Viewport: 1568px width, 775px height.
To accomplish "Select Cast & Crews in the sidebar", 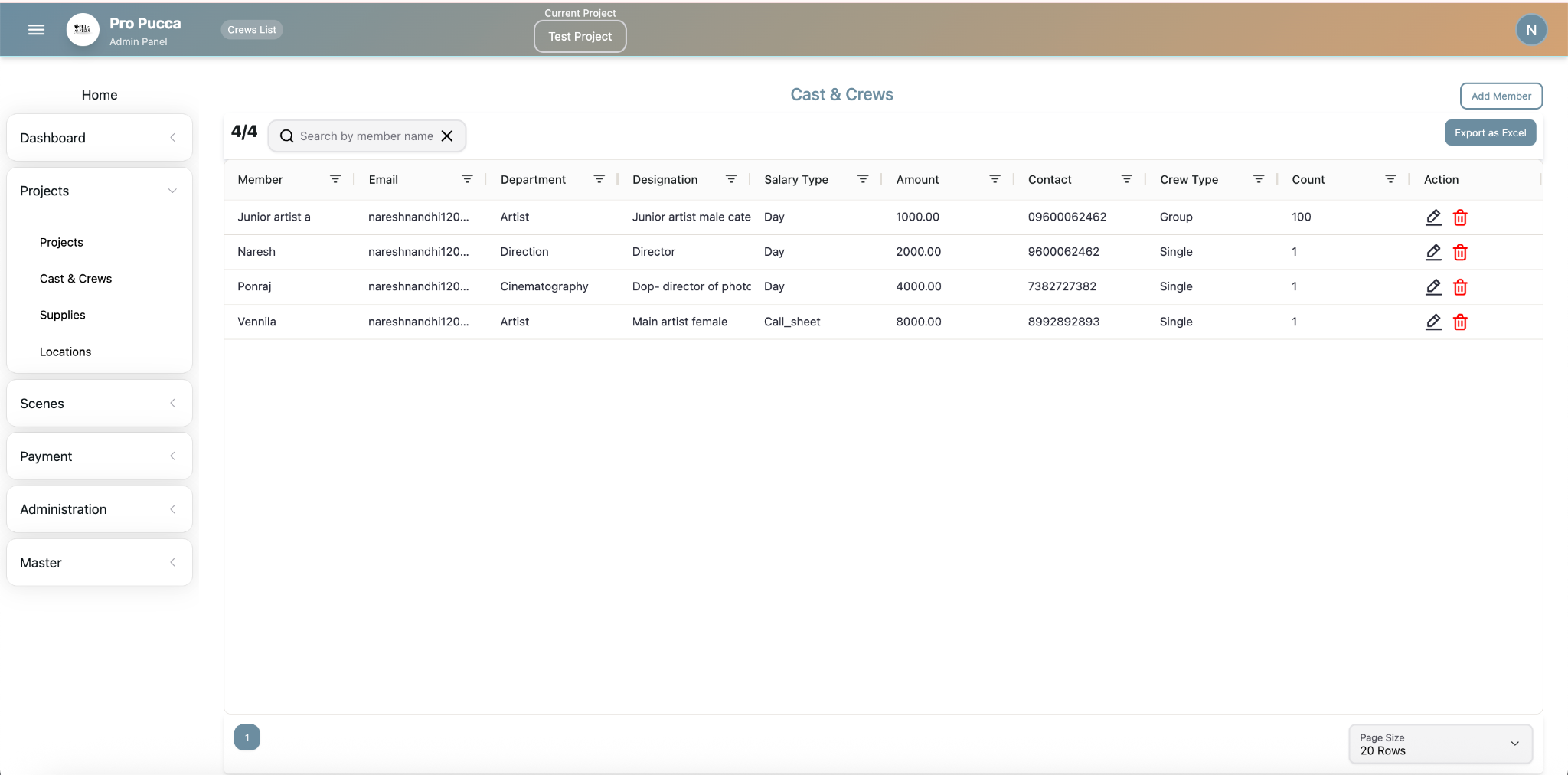I will [76, 279].
